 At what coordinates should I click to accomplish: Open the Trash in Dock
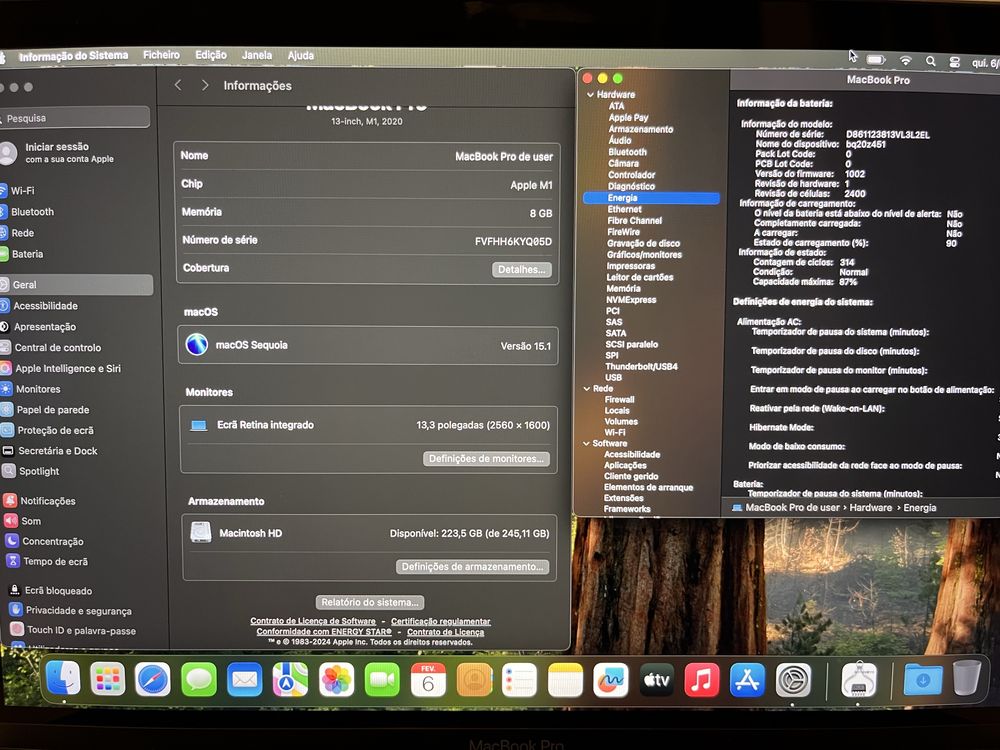tap(967, 679)
